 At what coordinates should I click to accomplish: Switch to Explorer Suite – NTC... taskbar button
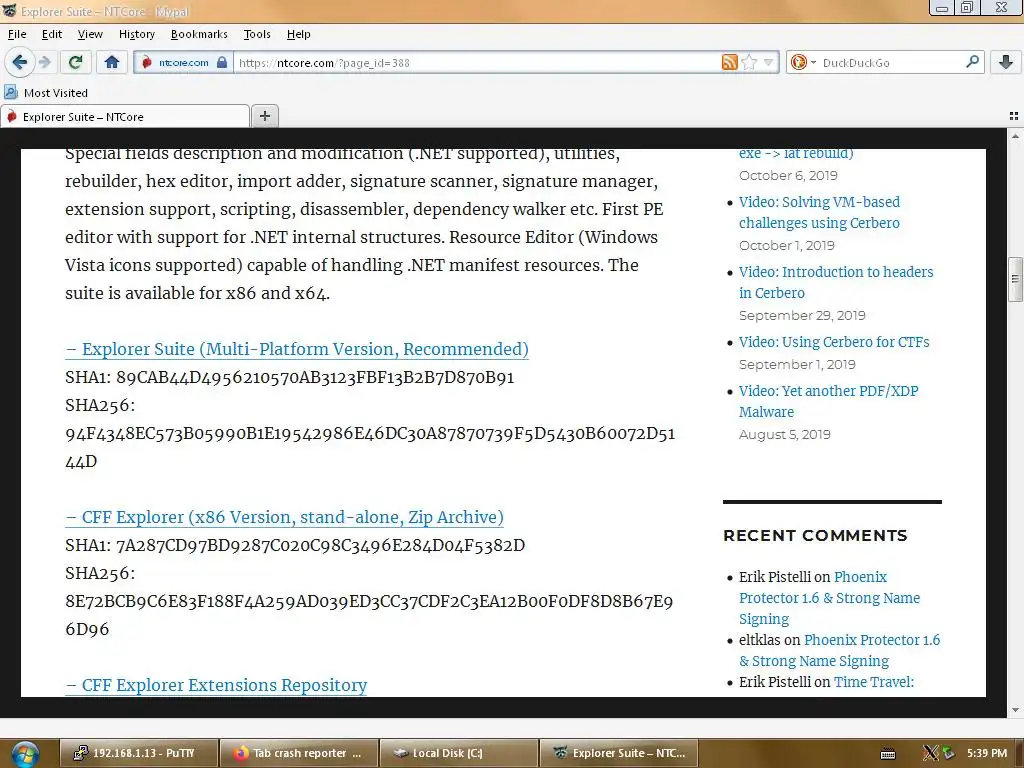tap(619, 753)
